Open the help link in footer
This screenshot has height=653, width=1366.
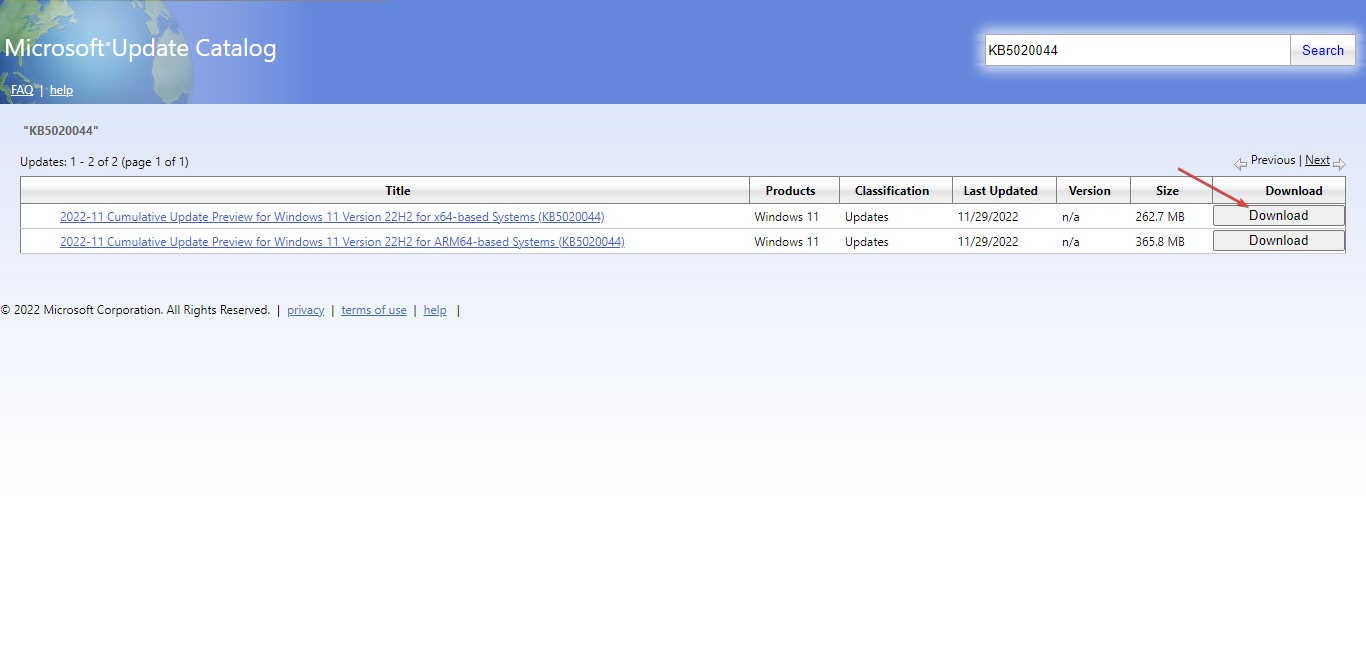tap(435, 311)
